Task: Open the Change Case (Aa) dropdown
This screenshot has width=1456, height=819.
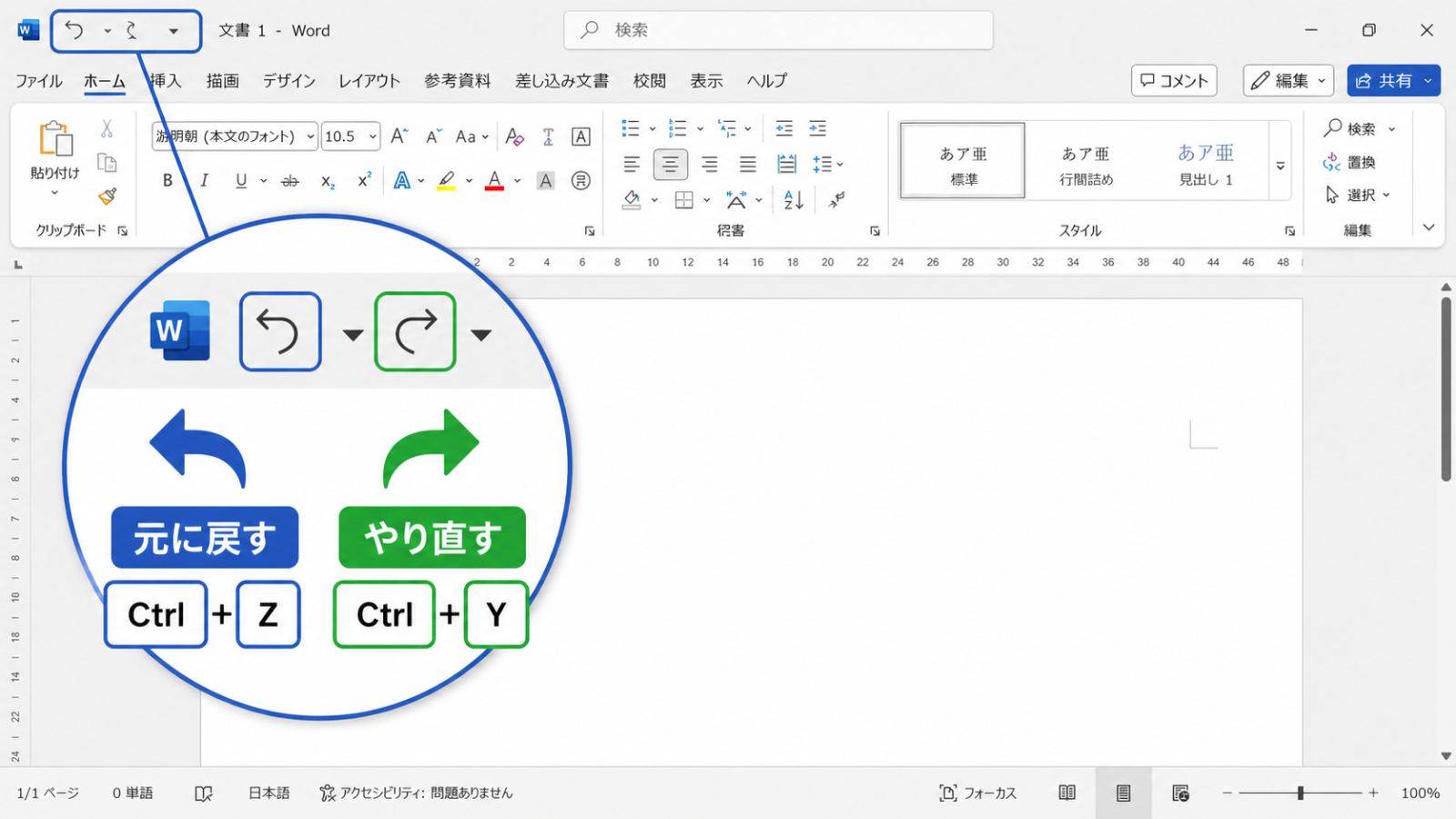Action: click(471, 136)
